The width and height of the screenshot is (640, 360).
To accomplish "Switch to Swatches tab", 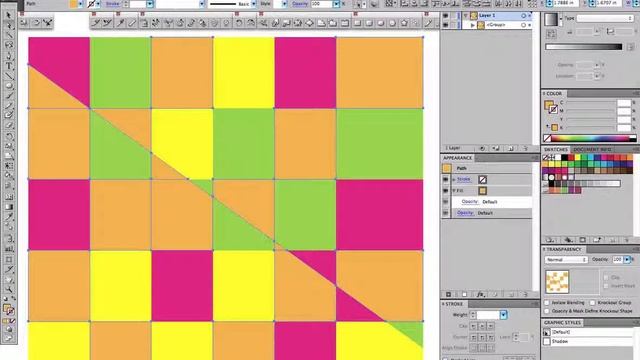I will (x=556, y=149).
